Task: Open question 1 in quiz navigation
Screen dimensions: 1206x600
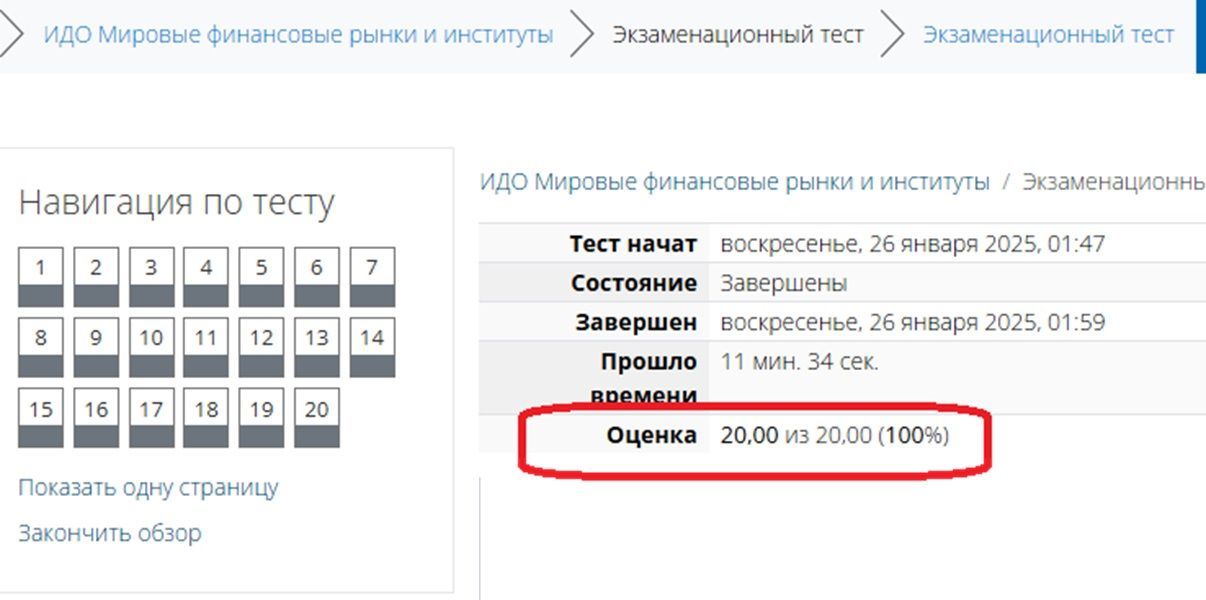Action: coord(41,277)
